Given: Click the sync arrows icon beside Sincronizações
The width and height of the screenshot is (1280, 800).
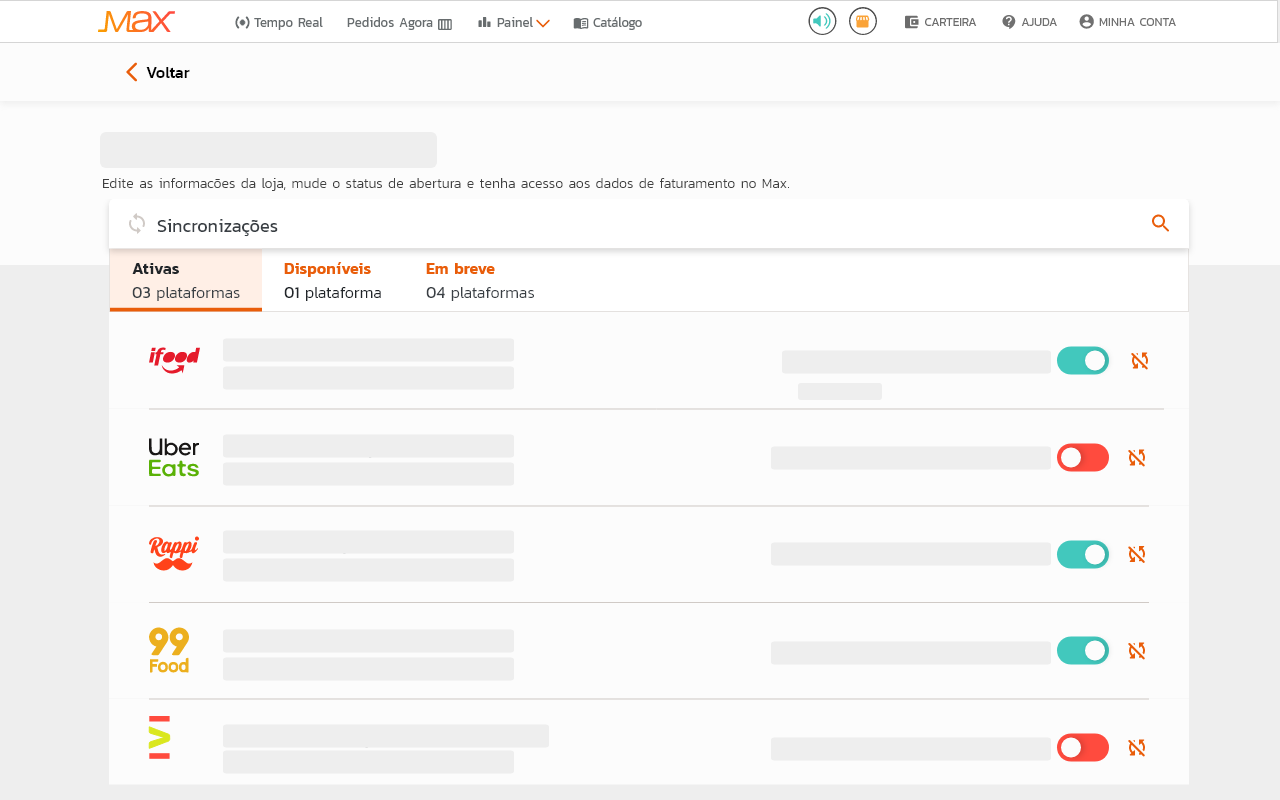Looking at the screenshot, I should pyautogui.click(x=137, y=224).
